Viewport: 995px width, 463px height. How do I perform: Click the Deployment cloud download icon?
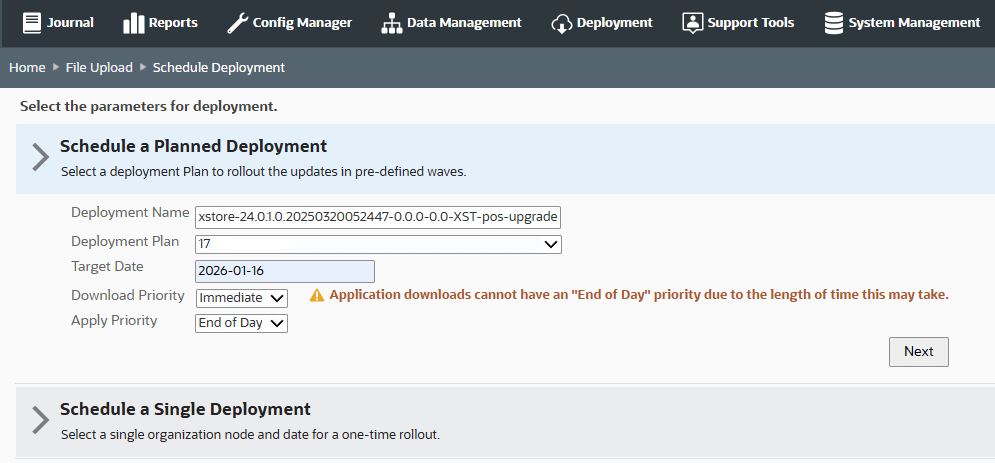(x=562, y=23)
